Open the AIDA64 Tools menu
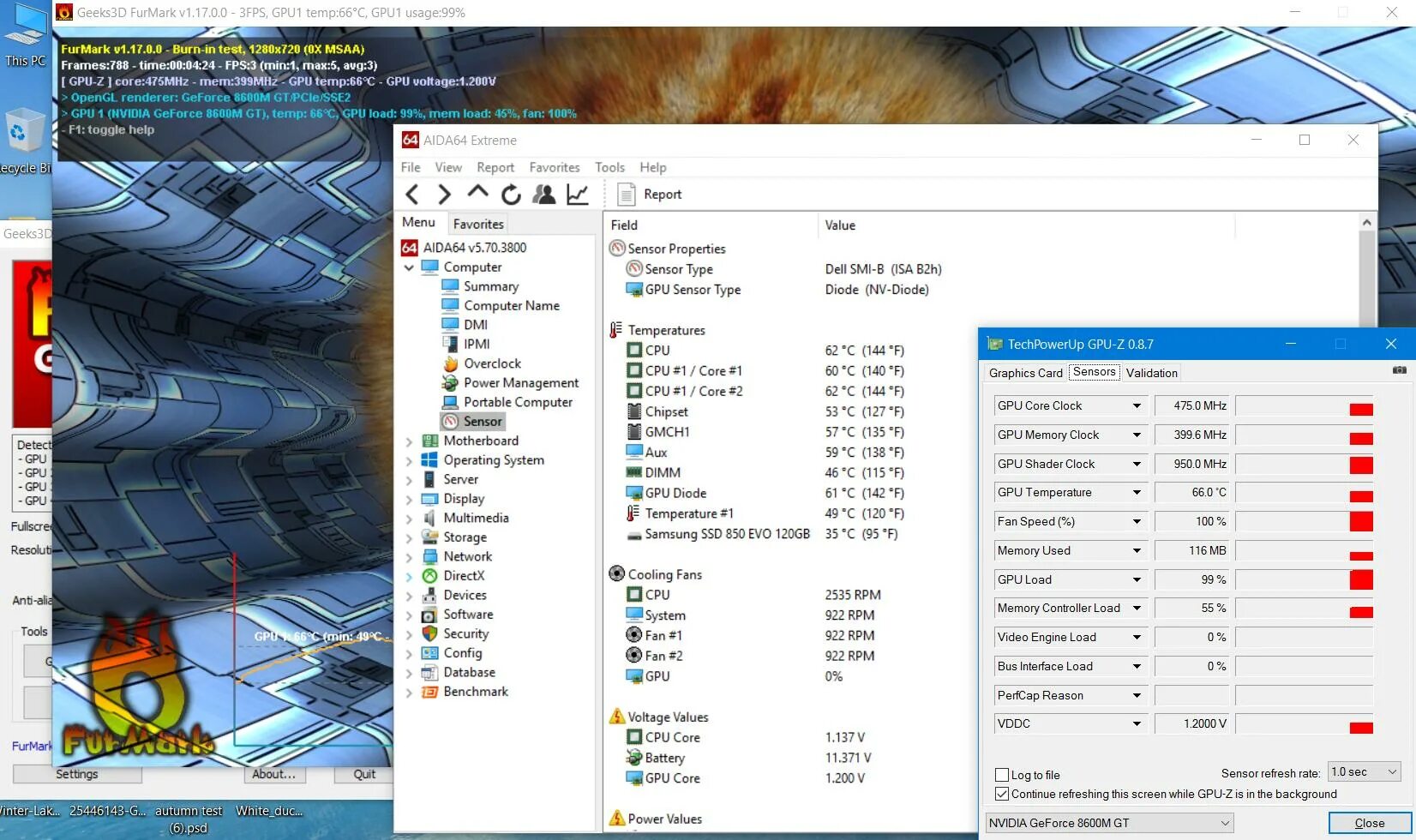The height and width of the screenshot is (840, 1416). 609,167
